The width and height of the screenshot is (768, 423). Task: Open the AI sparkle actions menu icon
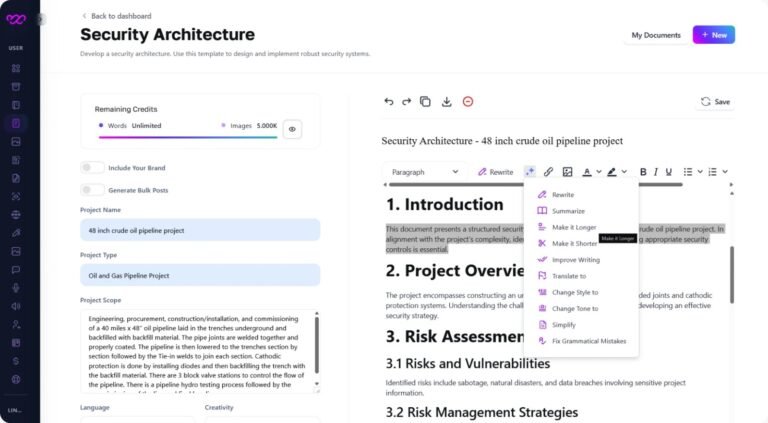pos(529,172)
